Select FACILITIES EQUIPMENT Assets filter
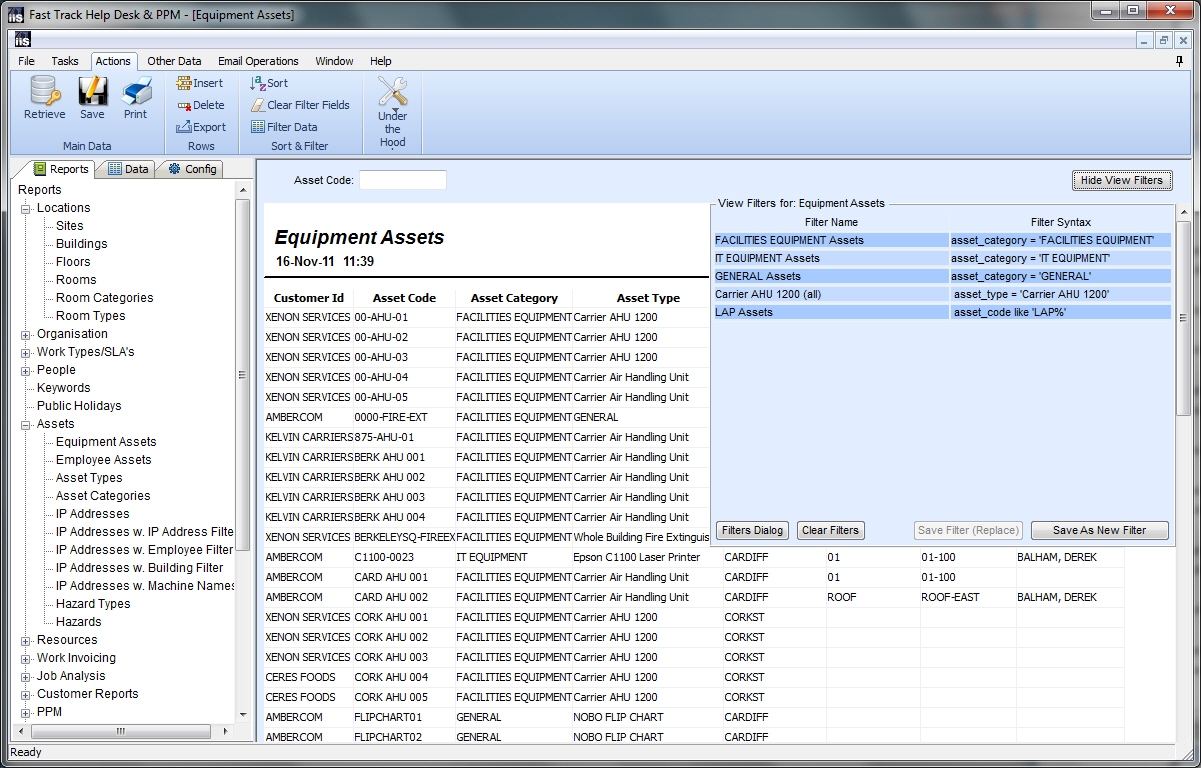Screen dimensions: 1201x768 point(943,240)
